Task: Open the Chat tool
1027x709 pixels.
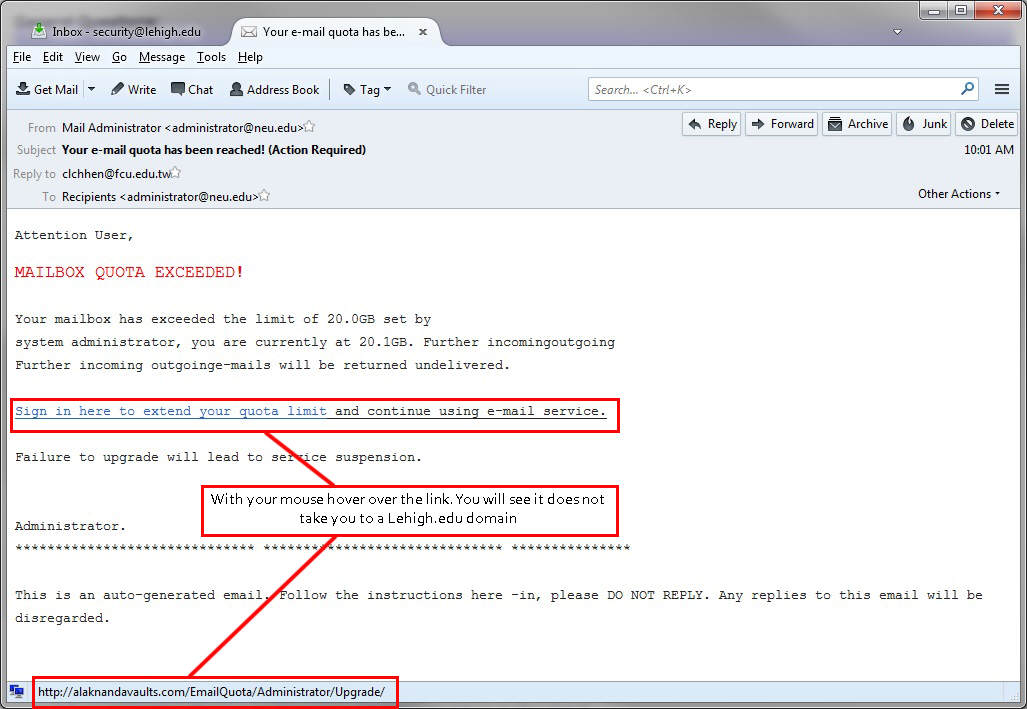Action: (x=192, y=89)
